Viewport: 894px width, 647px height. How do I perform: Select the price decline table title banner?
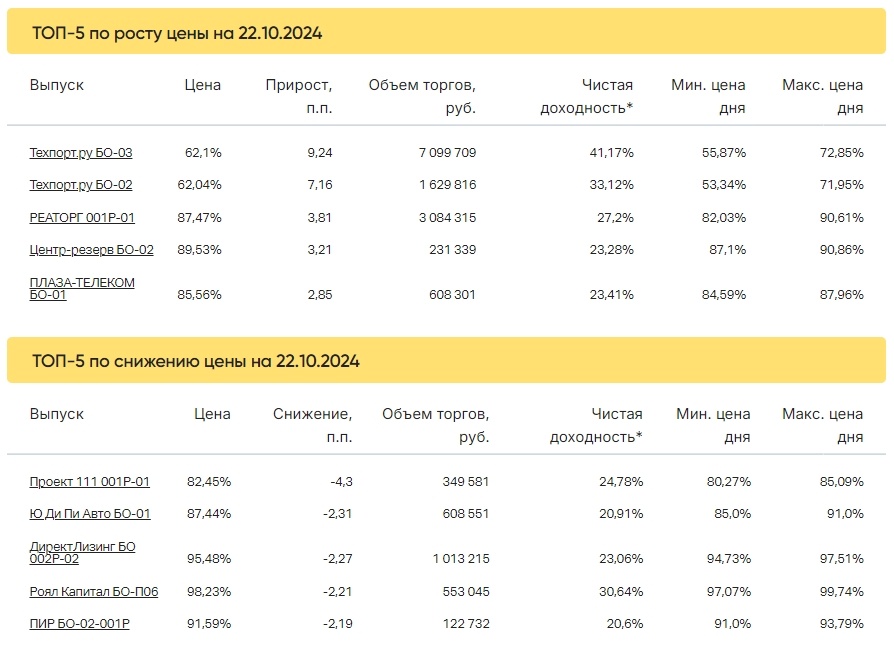(446, 360)
